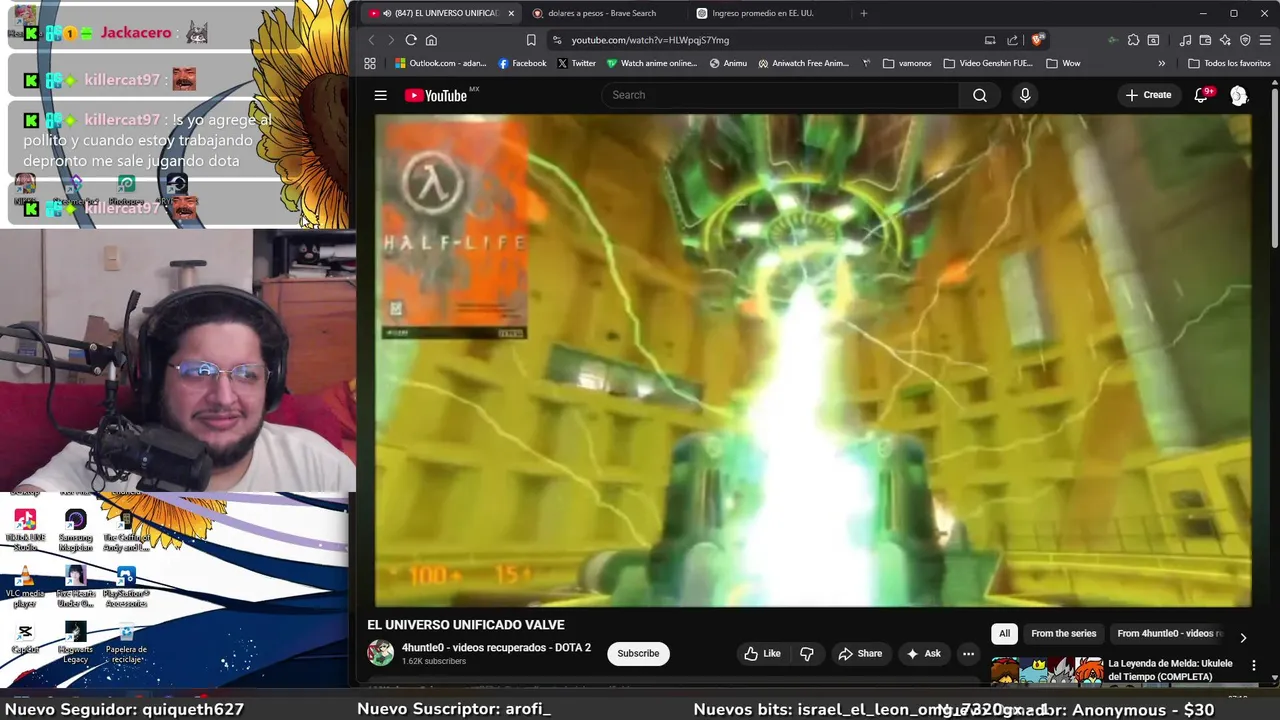Open Brave Playlist music note icon
The width and height of the screenshot is (1280, 720).
(1185, 40)
